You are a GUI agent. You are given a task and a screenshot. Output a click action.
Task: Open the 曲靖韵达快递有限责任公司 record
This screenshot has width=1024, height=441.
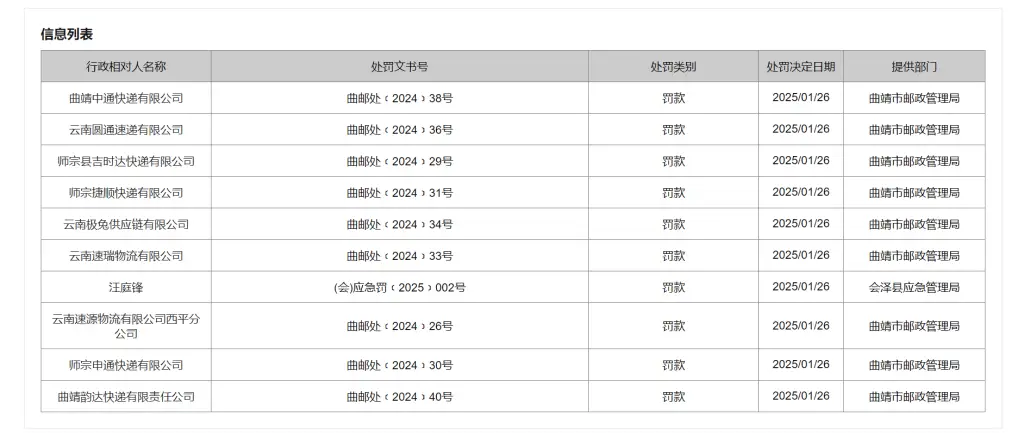point(126,397)
